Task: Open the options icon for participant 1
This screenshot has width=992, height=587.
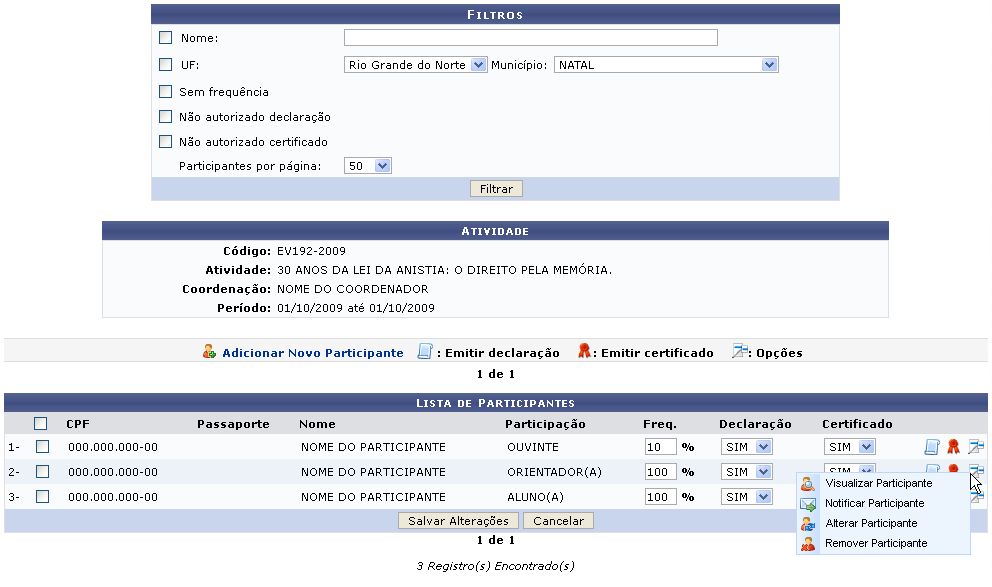Action: click(975, 447)
